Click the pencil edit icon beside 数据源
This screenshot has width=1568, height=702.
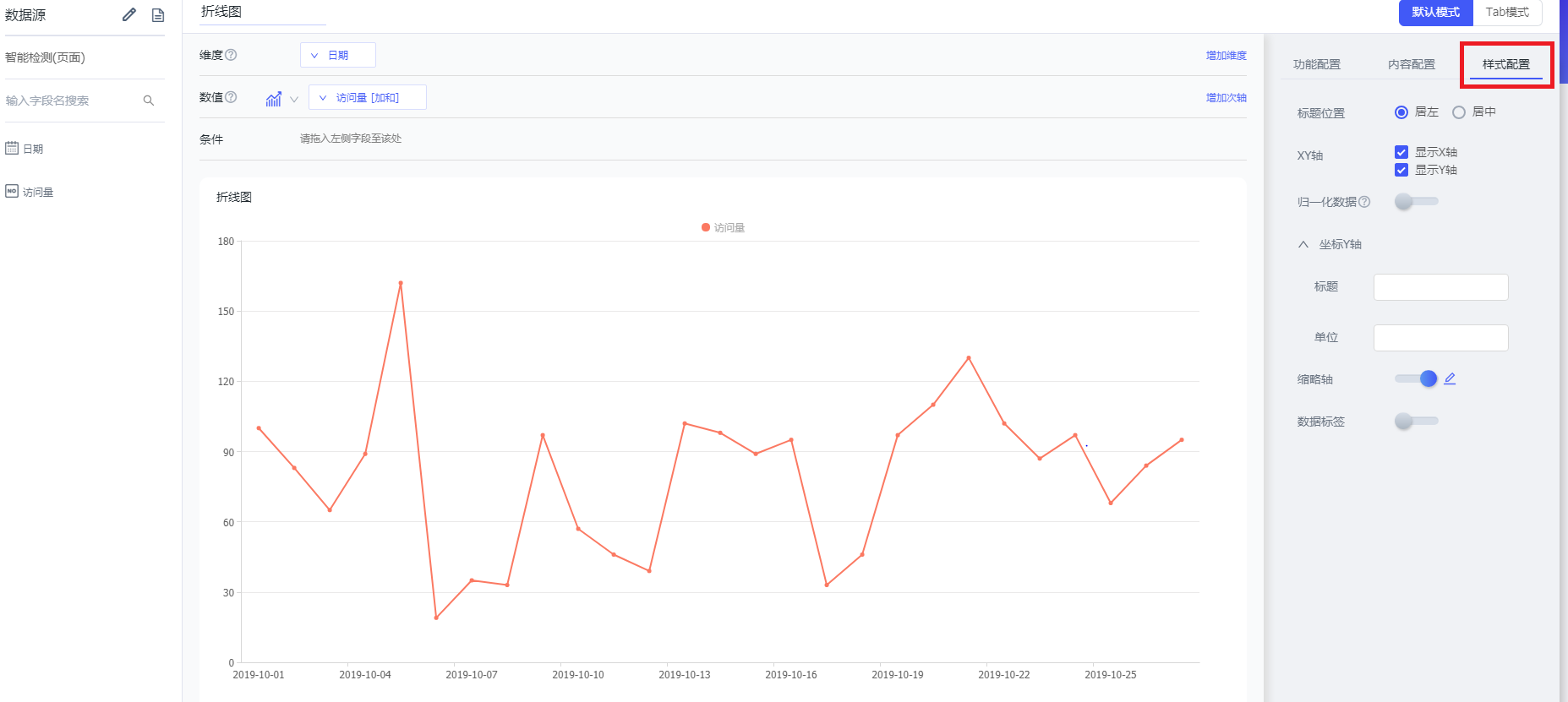(129, 14)
